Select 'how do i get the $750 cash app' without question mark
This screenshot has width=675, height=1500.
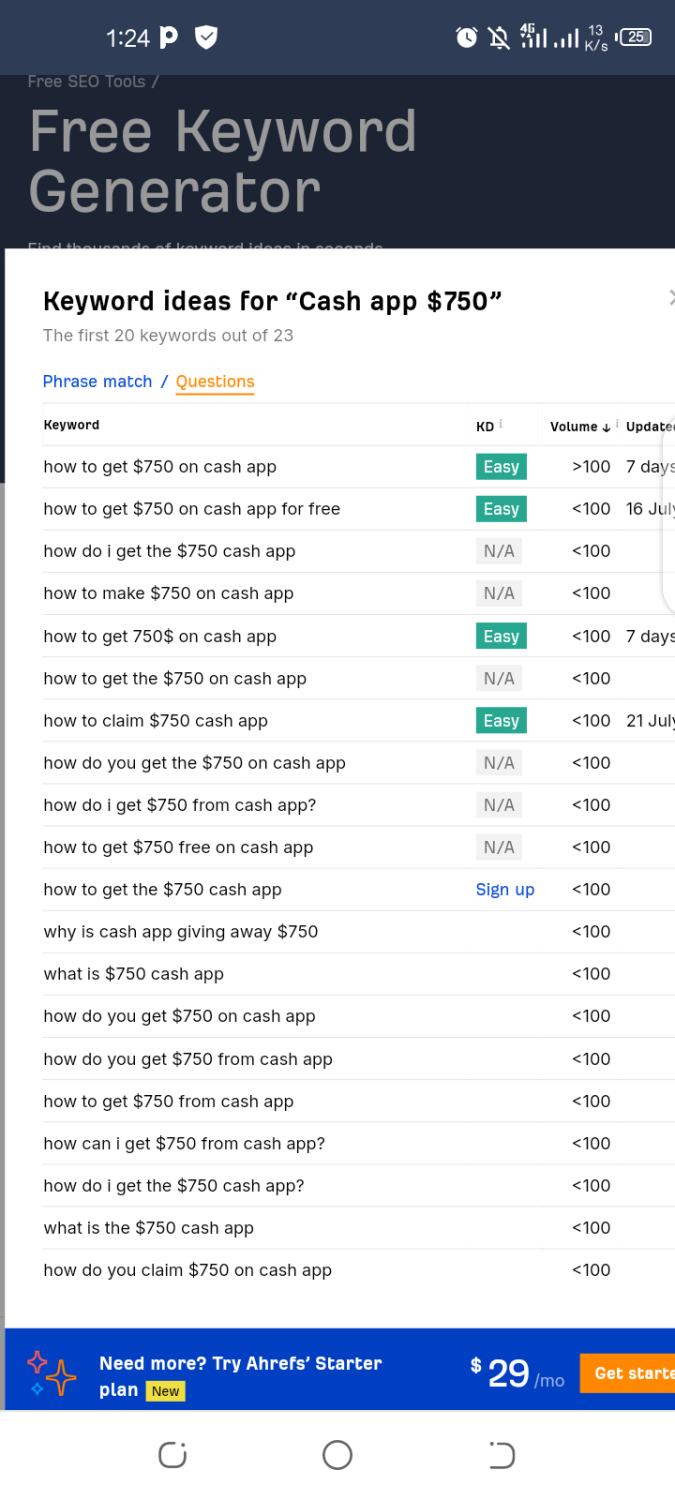169,551
